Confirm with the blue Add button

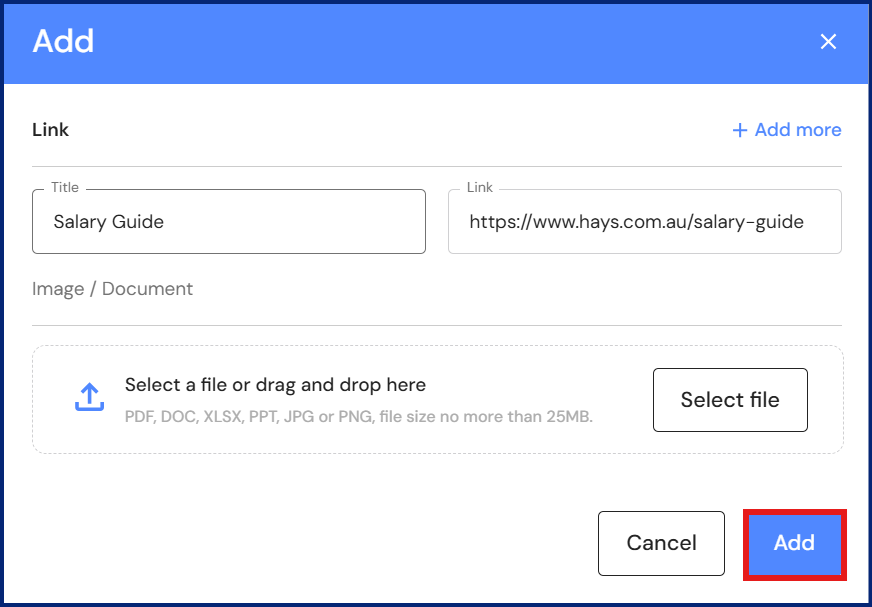pyautogui.click(x=795, y=543)
